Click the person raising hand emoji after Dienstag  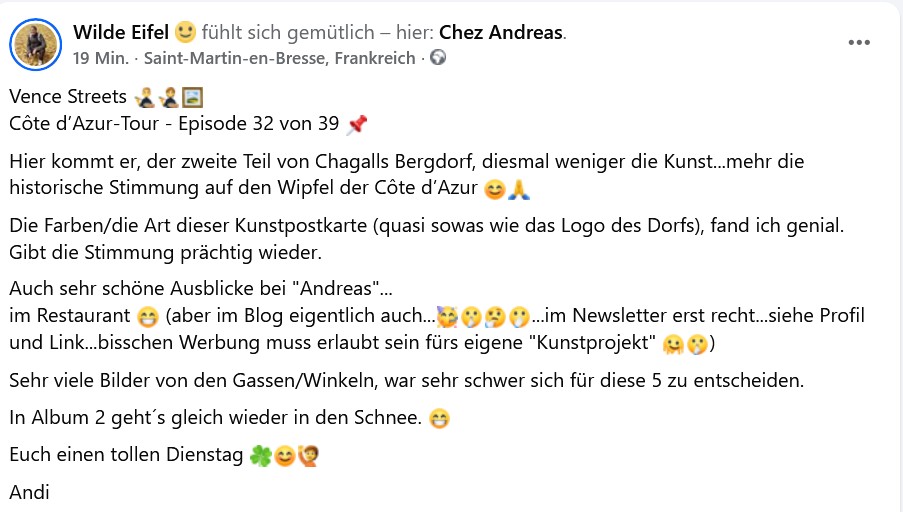(x=308, y=456)
